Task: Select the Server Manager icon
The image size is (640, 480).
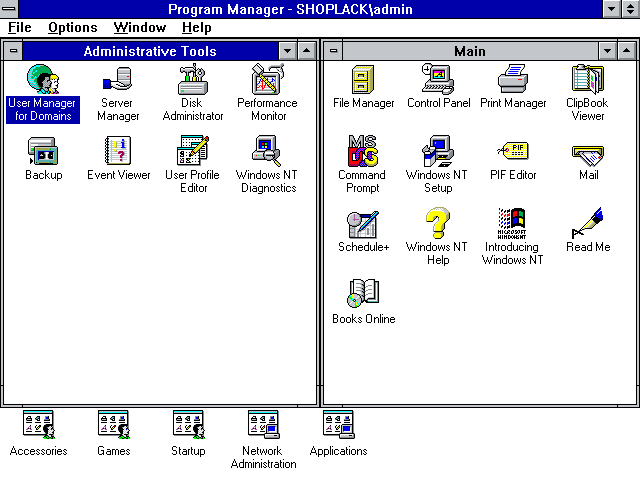Action: click(x=118, y=79)
